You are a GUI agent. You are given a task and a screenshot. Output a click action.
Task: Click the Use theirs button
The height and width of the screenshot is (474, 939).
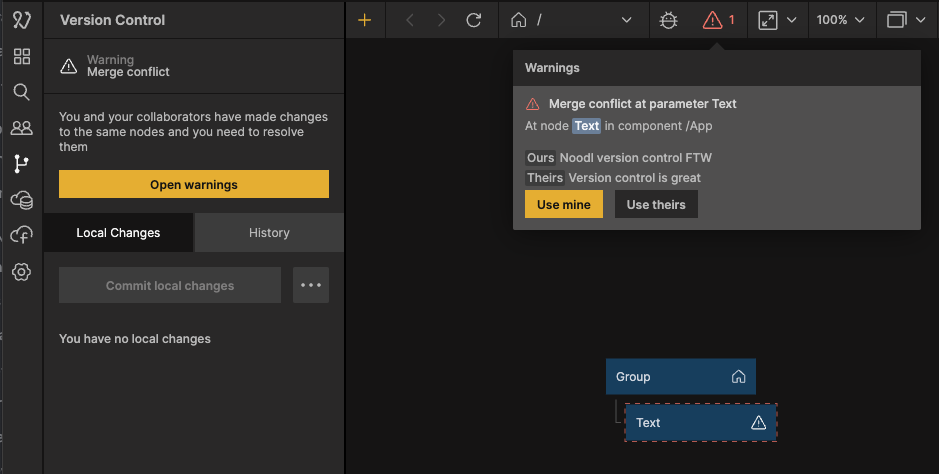tap(656, 204)
